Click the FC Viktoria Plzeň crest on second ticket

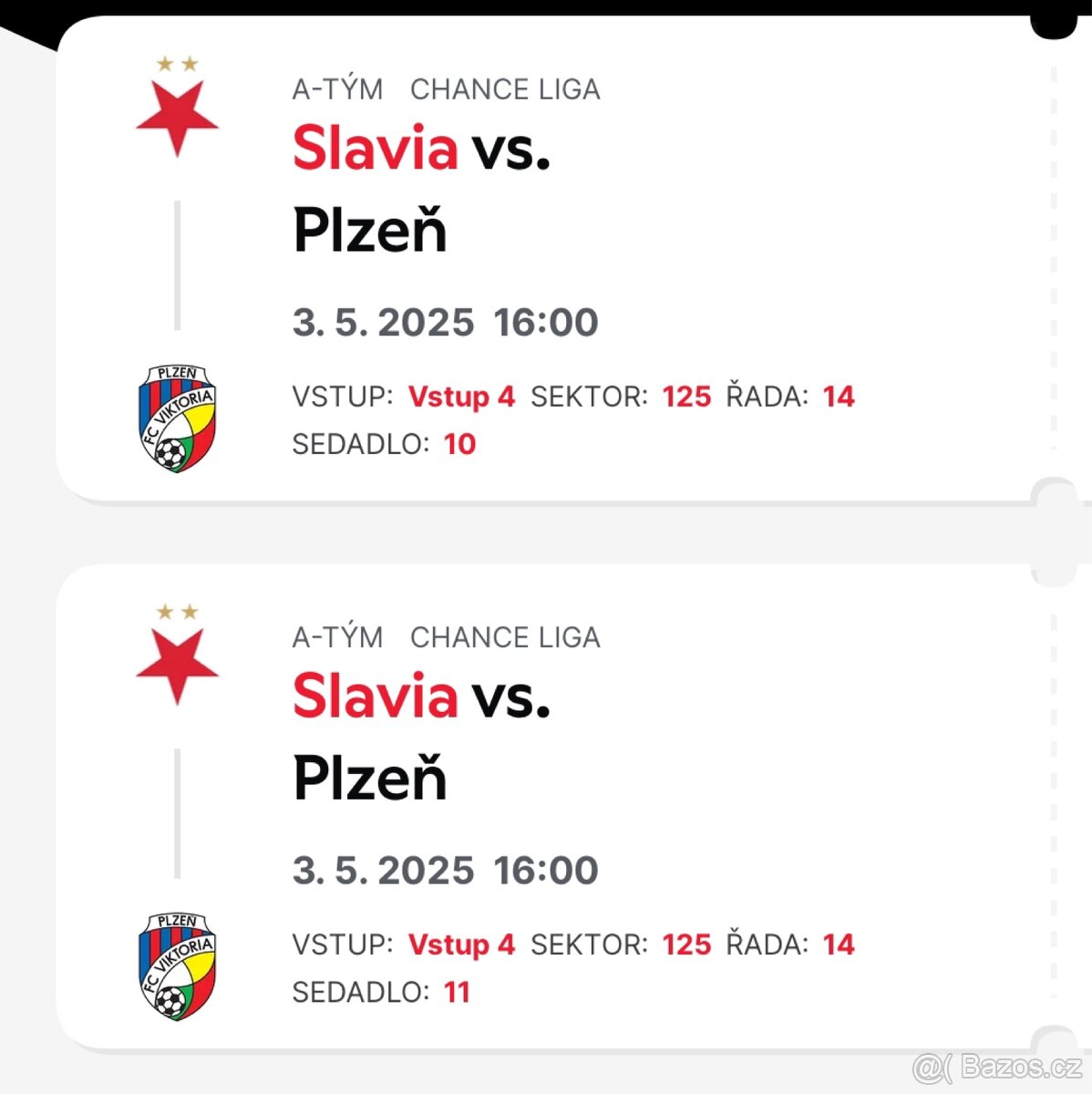click(178, 966)
